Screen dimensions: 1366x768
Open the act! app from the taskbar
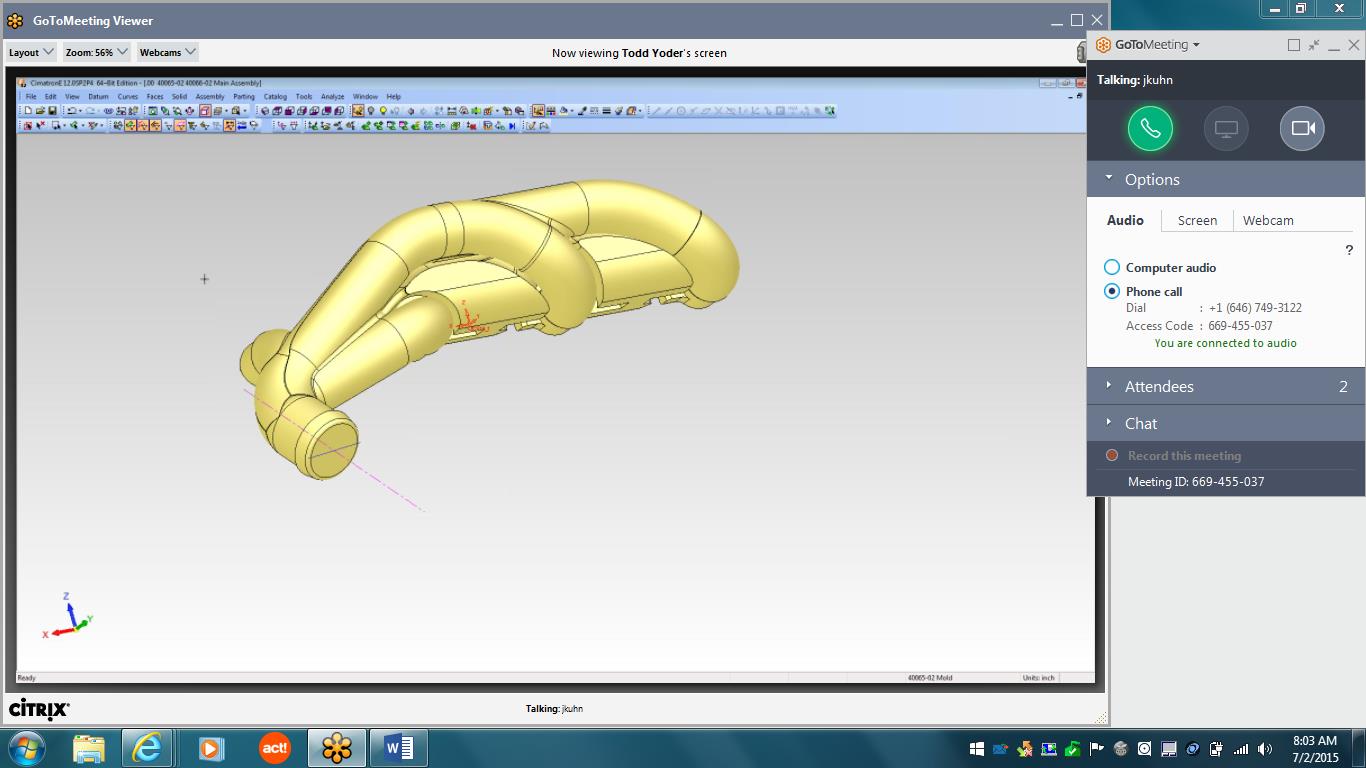pyautogui.click(x=274, y=748)
